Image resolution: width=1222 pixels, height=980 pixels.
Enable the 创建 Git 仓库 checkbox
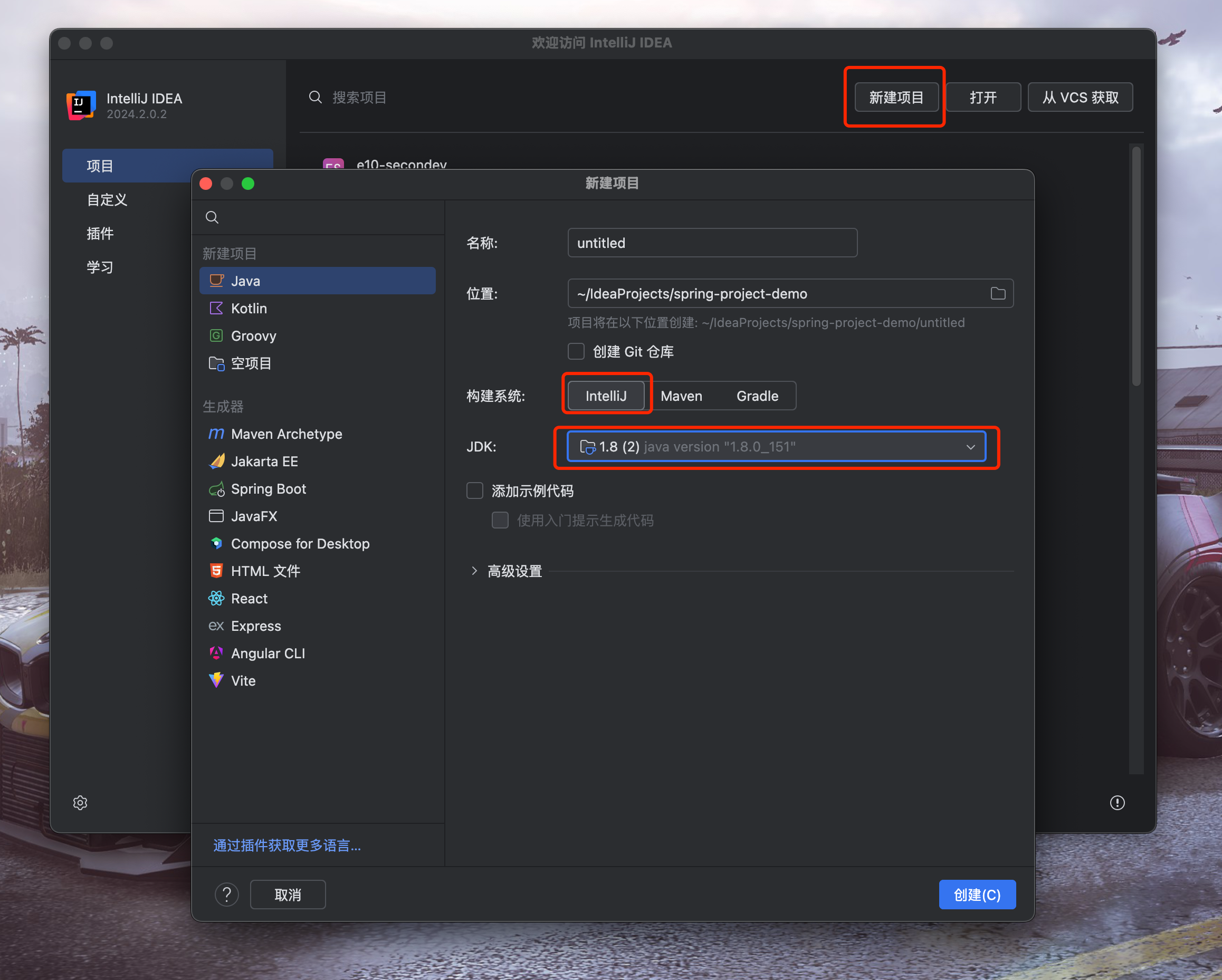(x=576, y=351)
